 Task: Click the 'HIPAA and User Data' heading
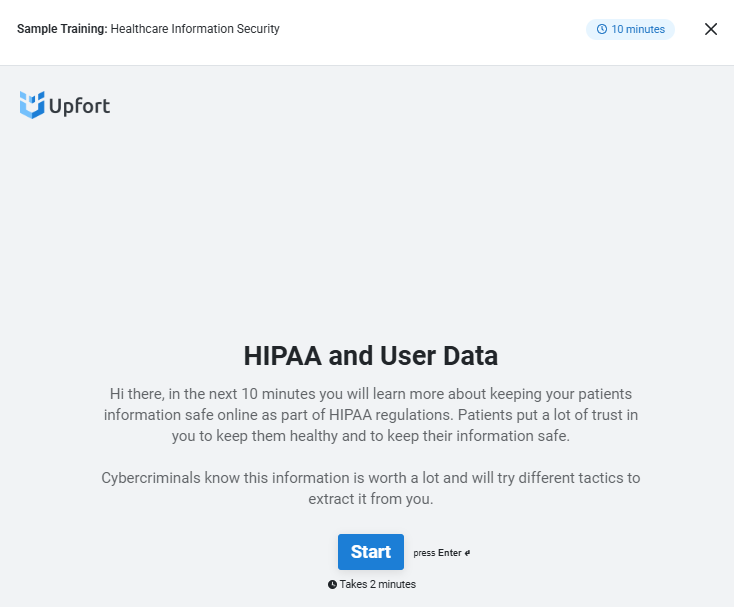tap(371, 355)
